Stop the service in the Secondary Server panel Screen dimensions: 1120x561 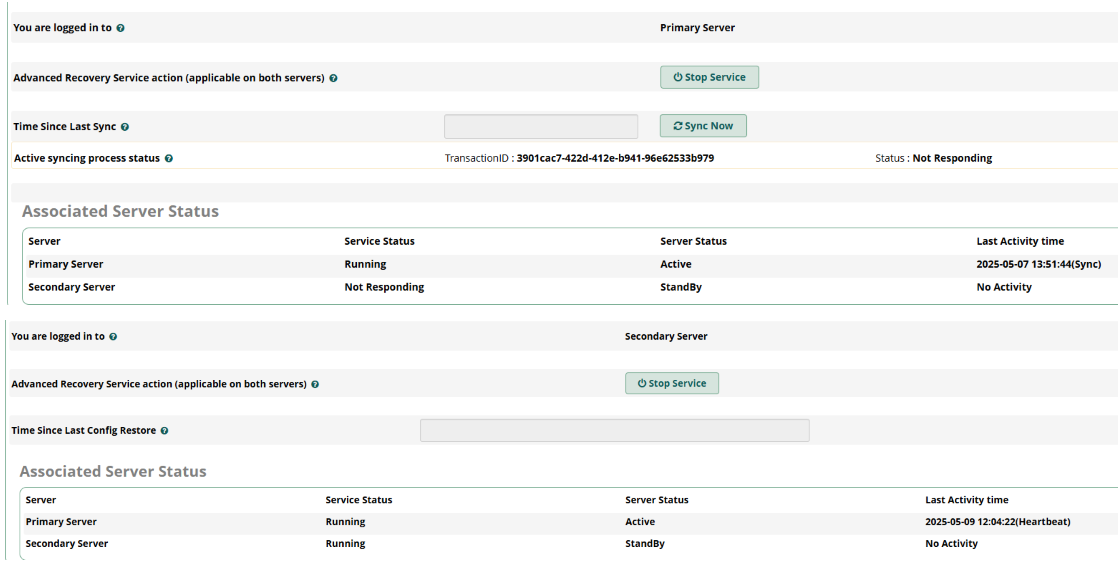tap(671, 383)
